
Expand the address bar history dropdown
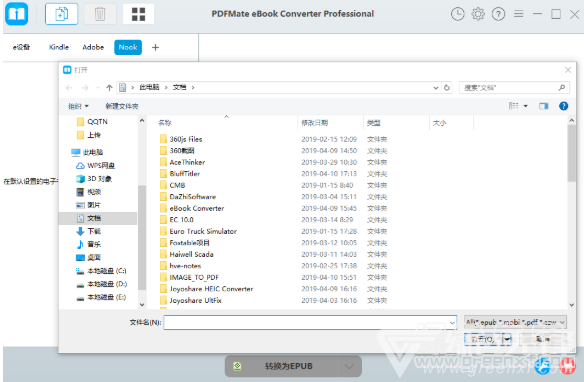pyautogui.click(x=435, y=88)
